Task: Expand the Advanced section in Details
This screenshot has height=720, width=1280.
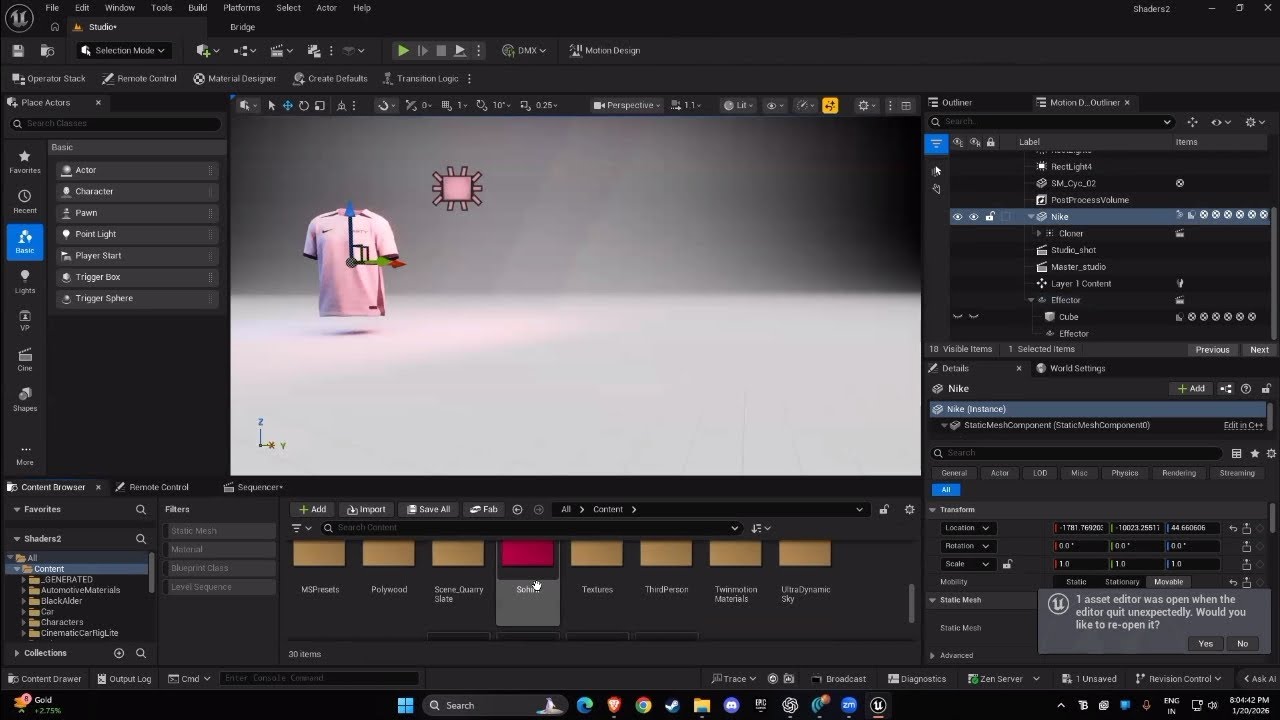Action: click(x=934, y=656)
